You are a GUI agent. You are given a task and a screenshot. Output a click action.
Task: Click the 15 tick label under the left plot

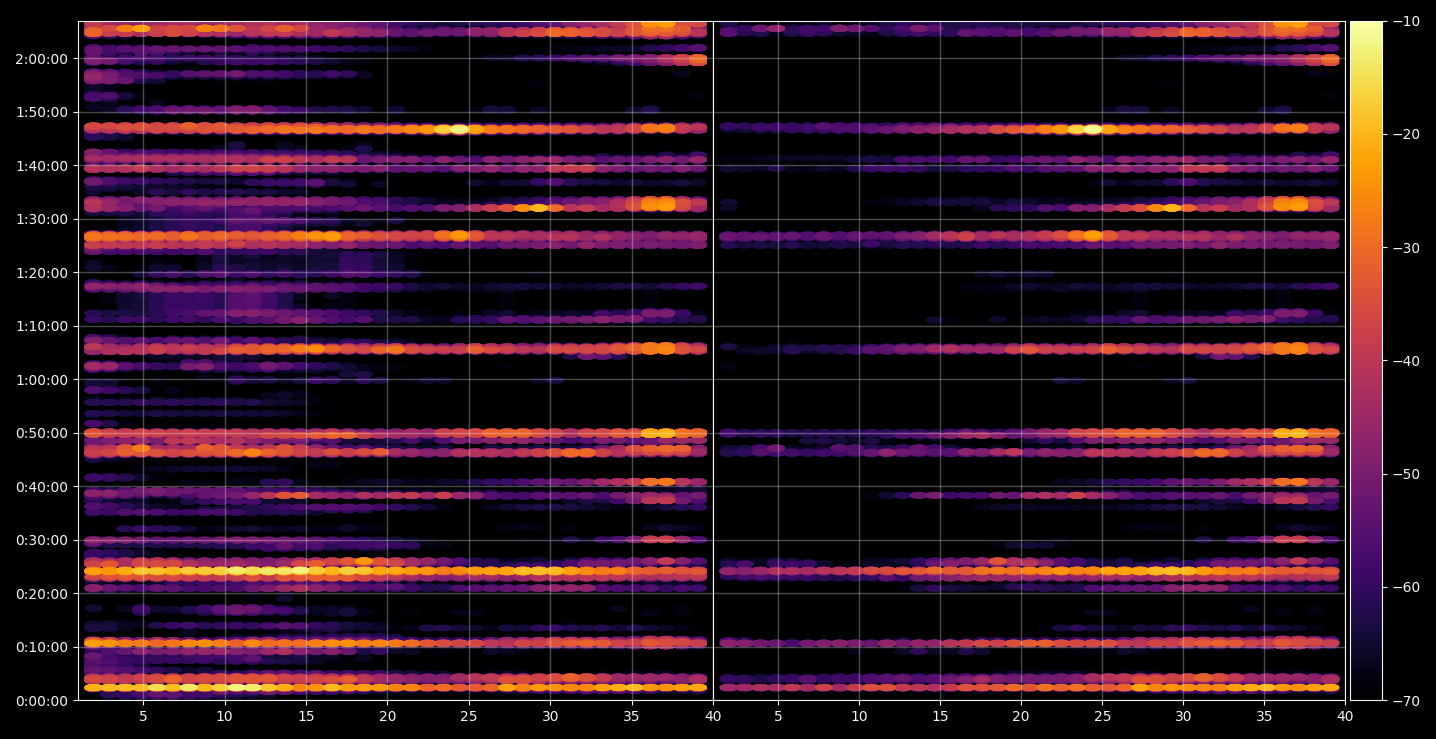point(306,717)
